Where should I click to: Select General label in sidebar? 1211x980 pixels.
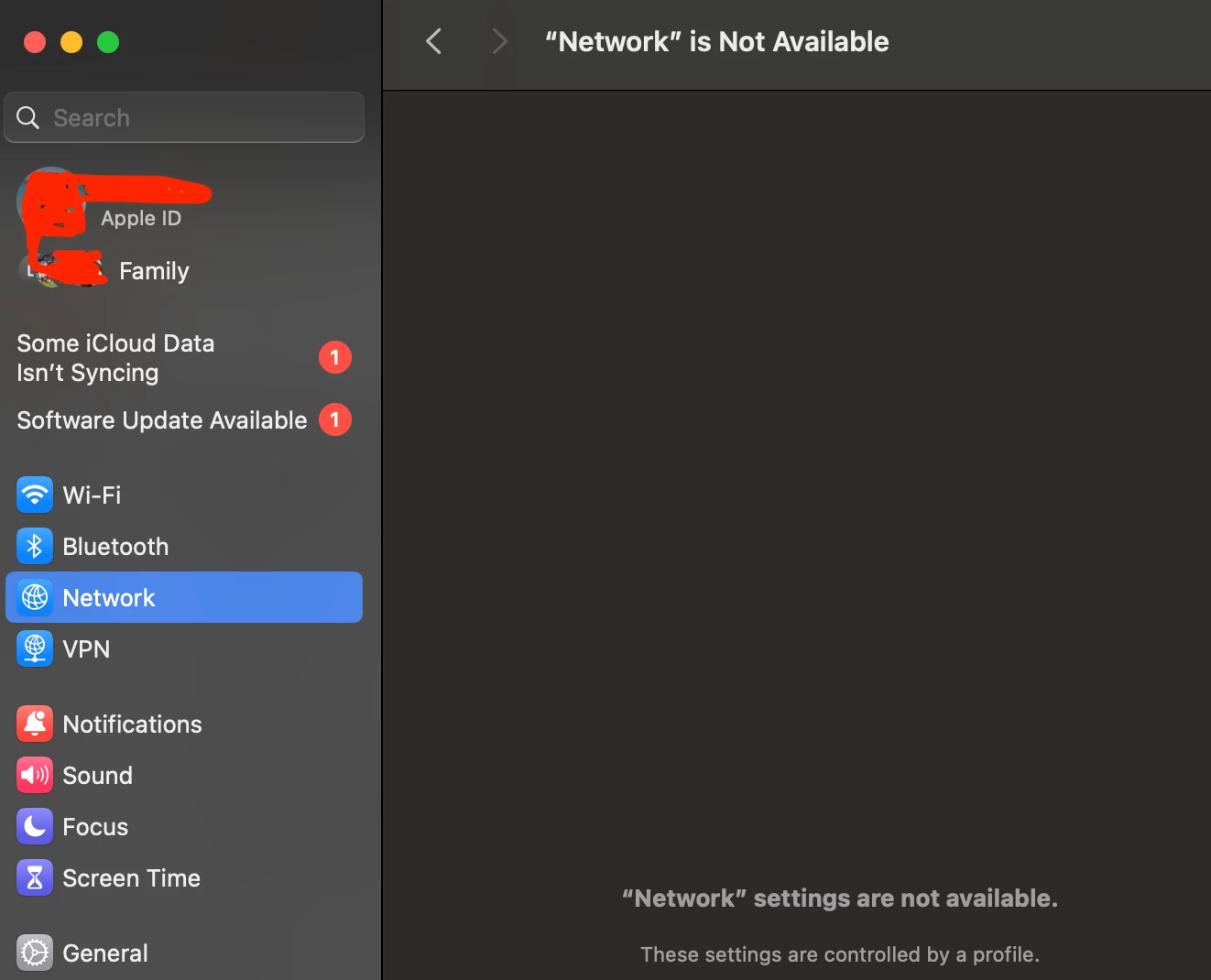click(x=105, y=953)
